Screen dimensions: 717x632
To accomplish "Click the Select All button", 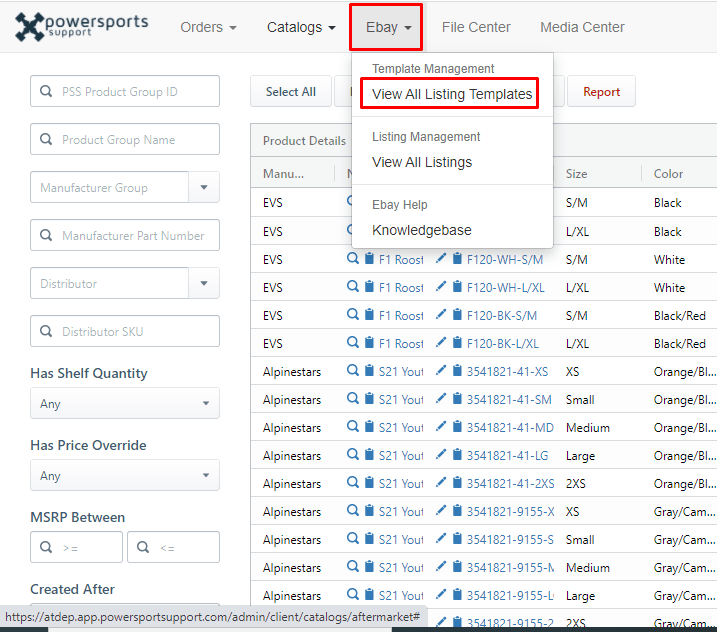I will click(291, 91).
